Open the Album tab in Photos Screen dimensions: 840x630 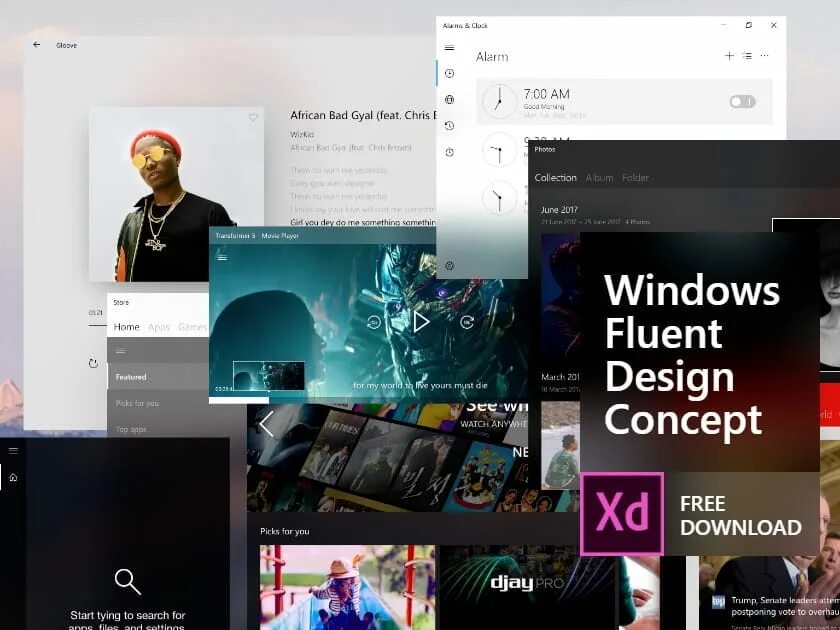(x=599, y=177)
